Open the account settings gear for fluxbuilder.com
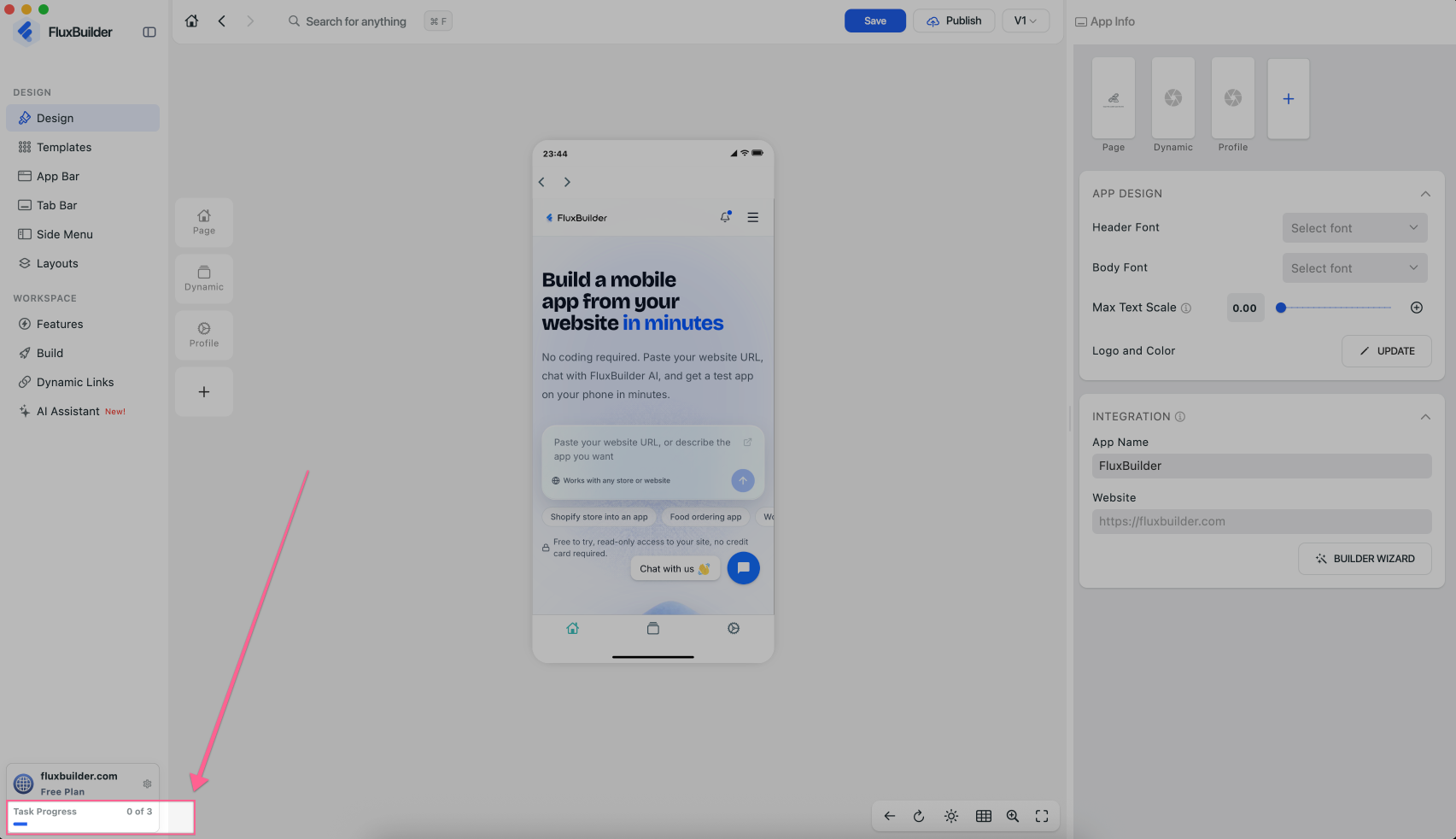 [x=147, y=783]
